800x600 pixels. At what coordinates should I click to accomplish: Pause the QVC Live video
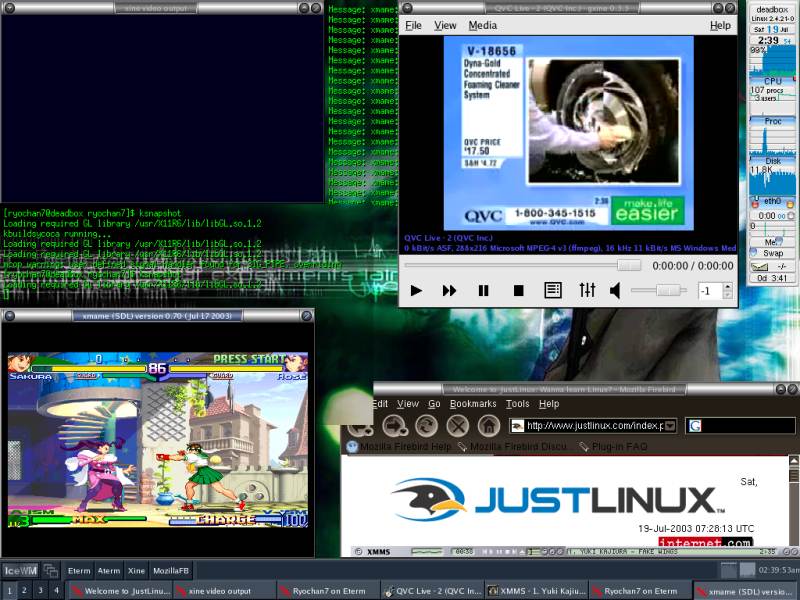click(x=483, y=291)
